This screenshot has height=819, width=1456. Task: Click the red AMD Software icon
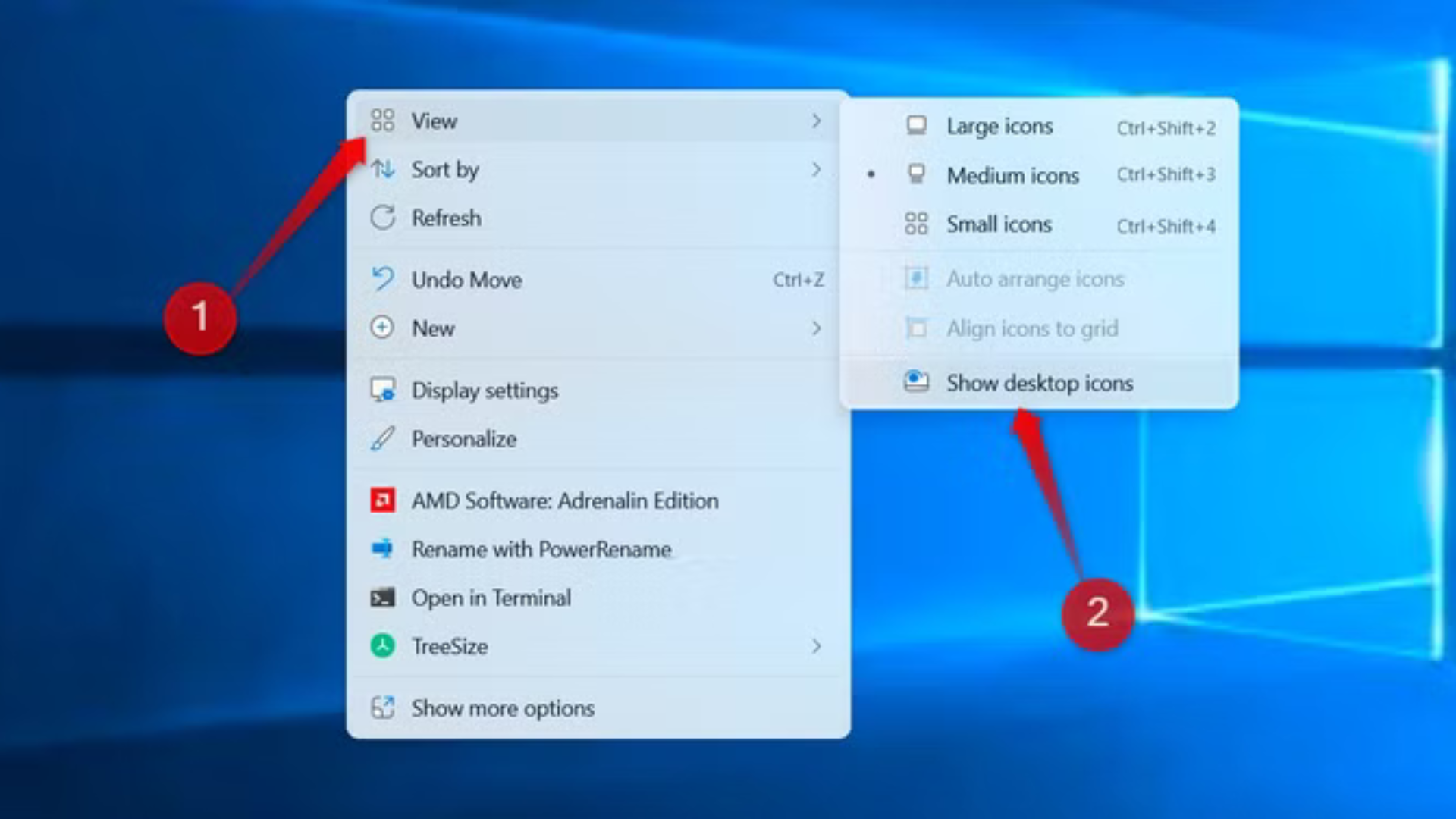pyautogui.click(x=383, y=500)
